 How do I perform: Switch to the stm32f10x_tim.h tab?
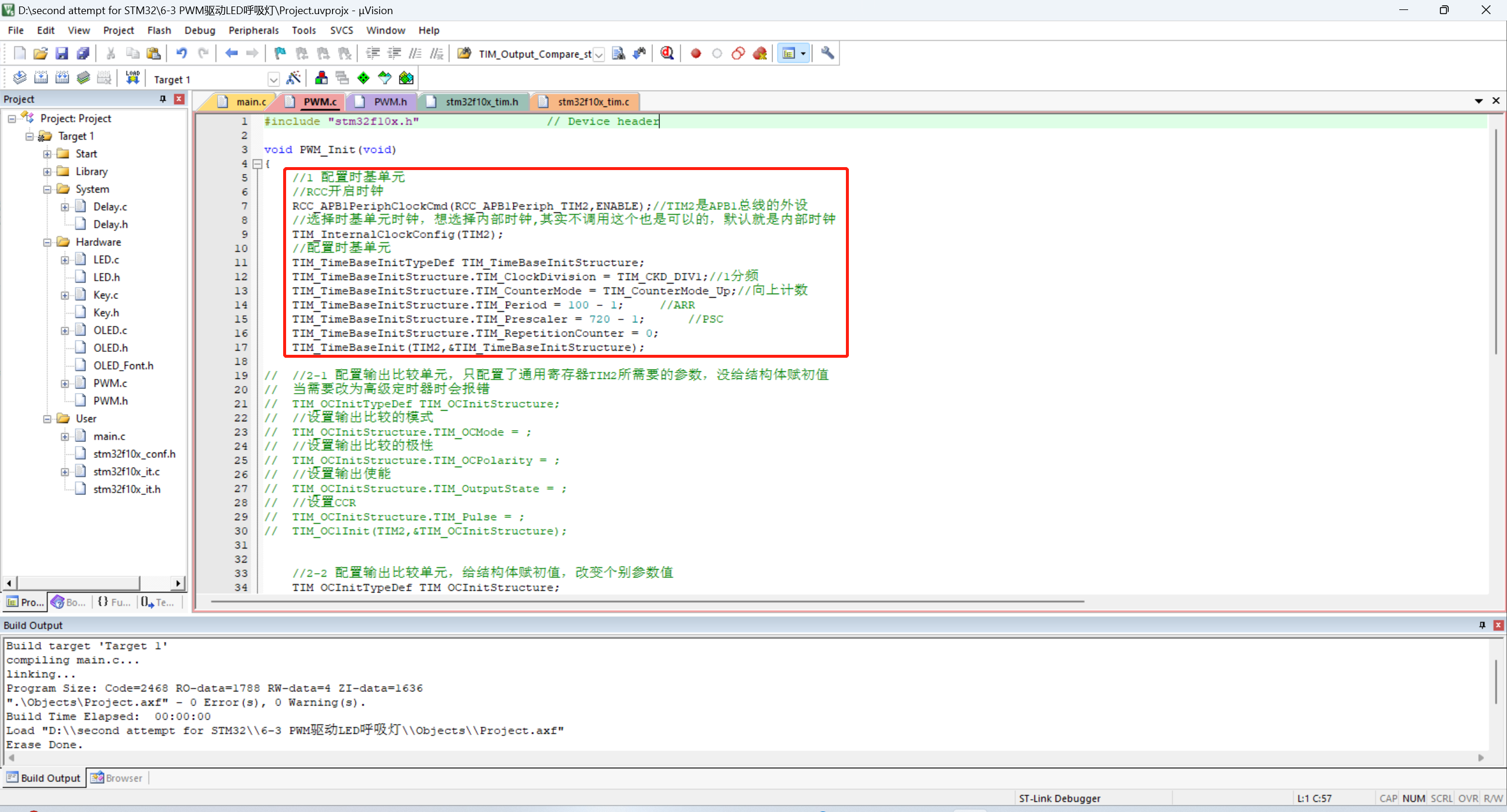pyautogui.click(x=481, y=102)
